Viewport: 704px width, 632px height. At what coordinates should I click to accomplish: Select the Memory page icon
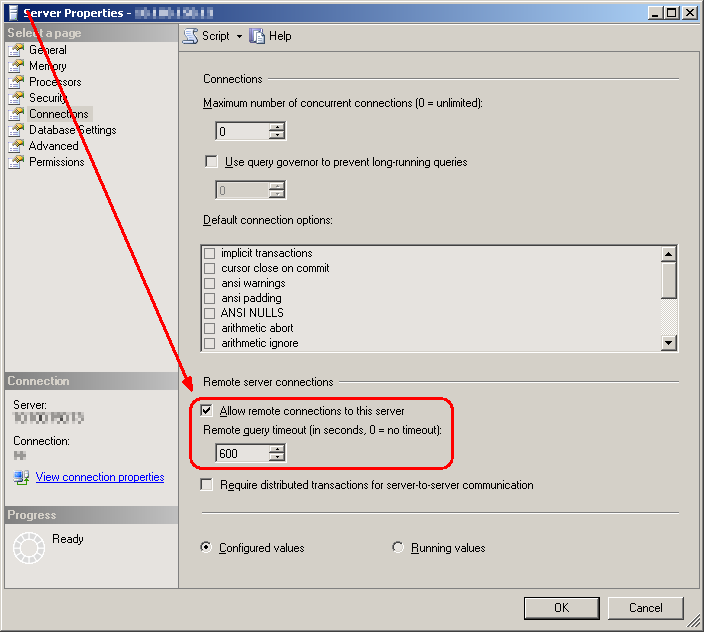coord(16,66)
